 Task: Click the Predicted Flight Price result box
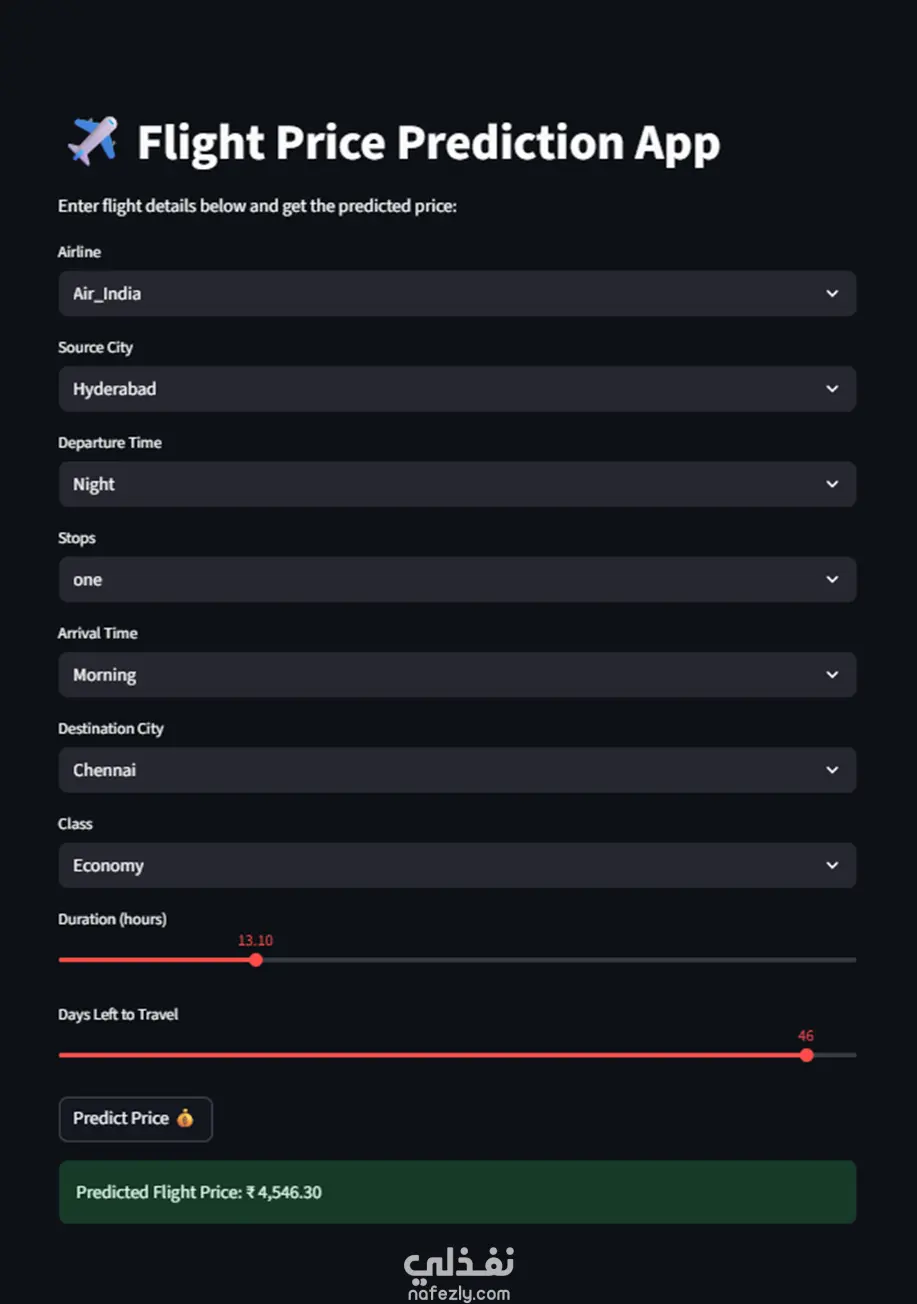(457, 1192)
